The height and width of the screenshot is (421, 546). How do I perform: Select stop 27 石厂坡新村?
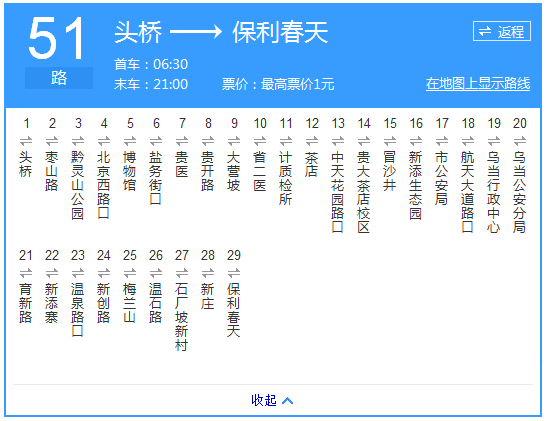tap(182, 317)
